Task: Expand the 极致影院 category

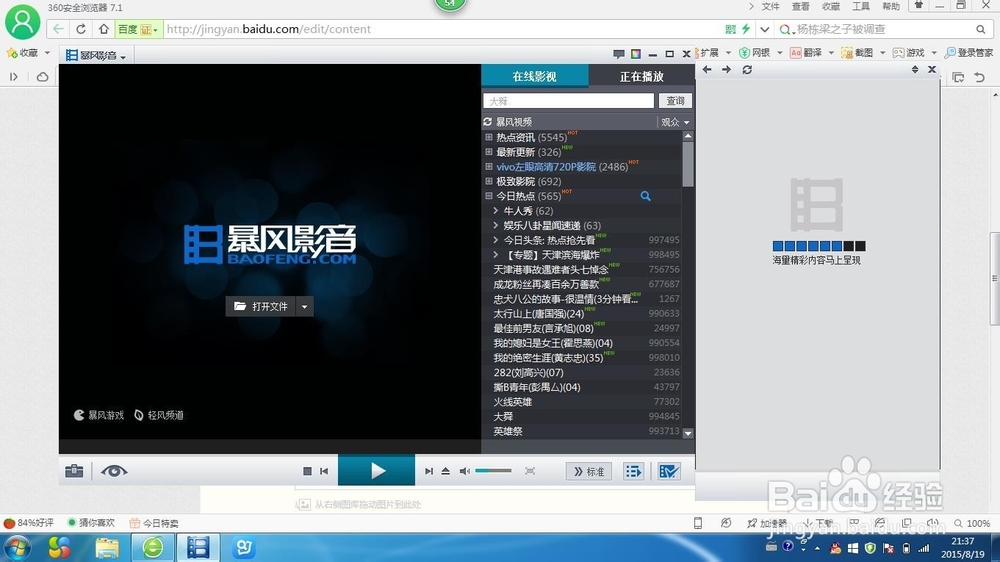Action: pos(489,181)
